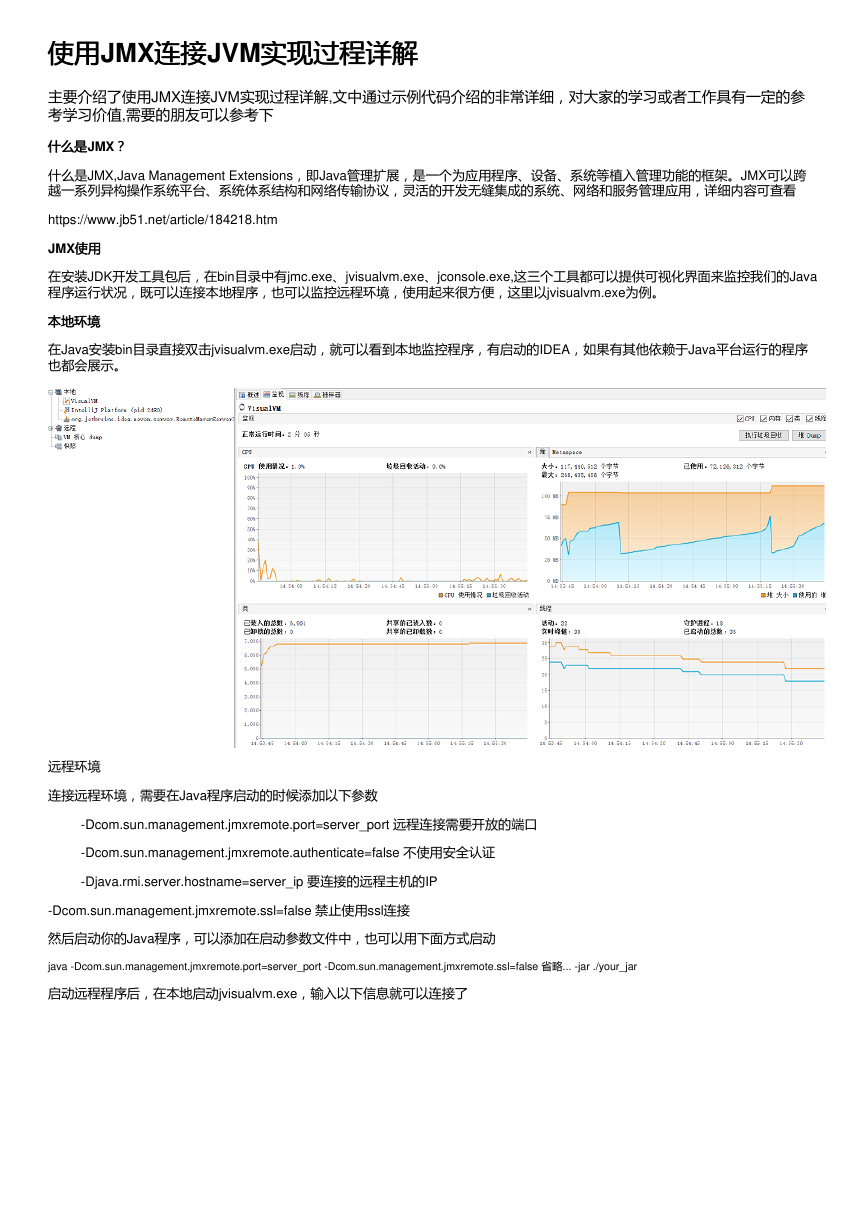Click the 已启动的总数 started threads count
The image size is (868, 1228).
coord(710,631)
